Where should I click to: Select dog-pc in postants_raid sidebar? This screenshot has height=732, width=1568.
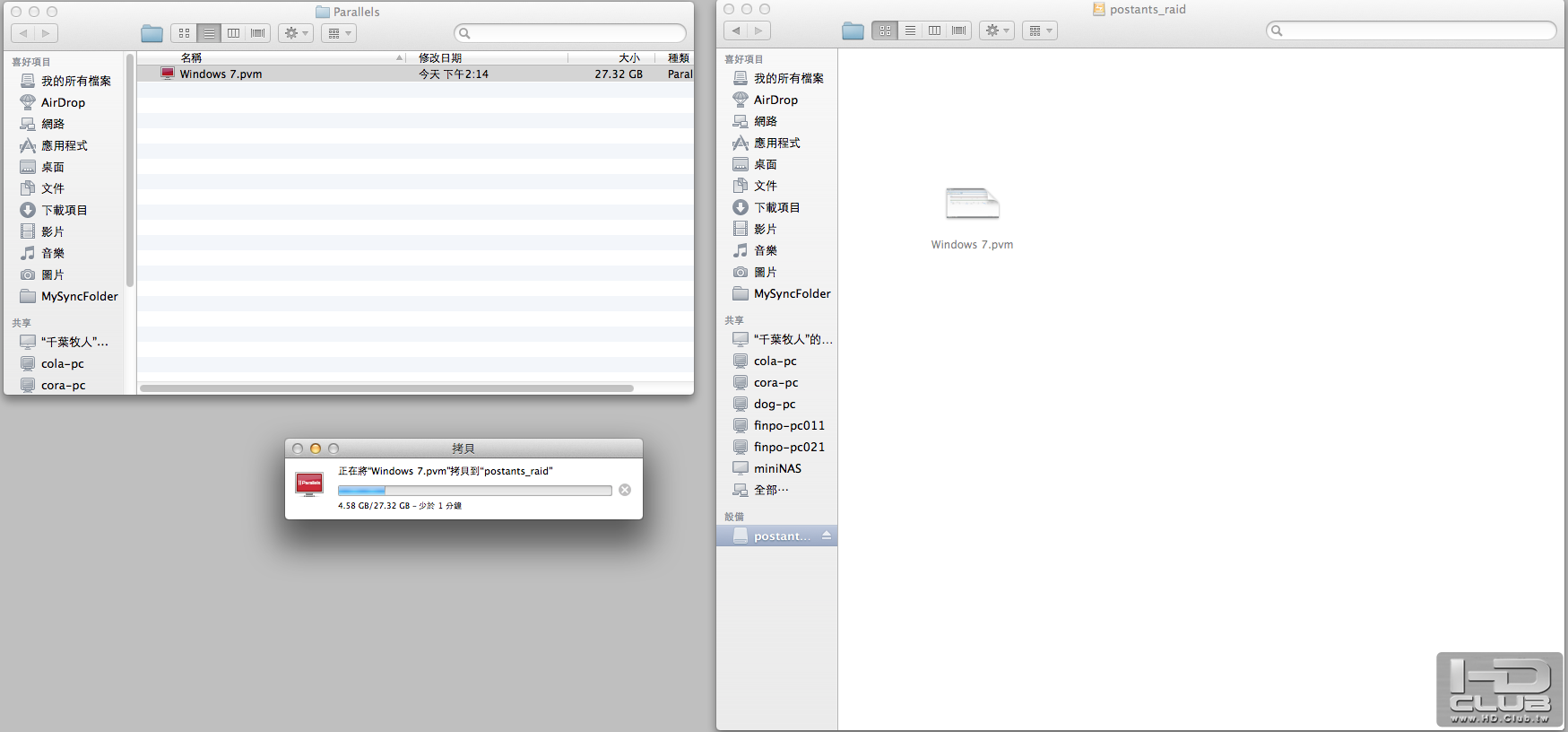(765, 404)
